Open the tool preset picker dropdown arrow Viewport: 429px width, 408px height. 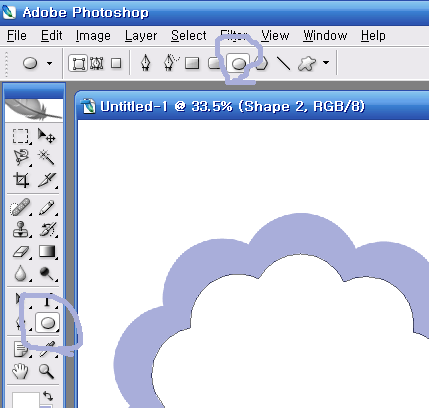click(x=49, y=63)
